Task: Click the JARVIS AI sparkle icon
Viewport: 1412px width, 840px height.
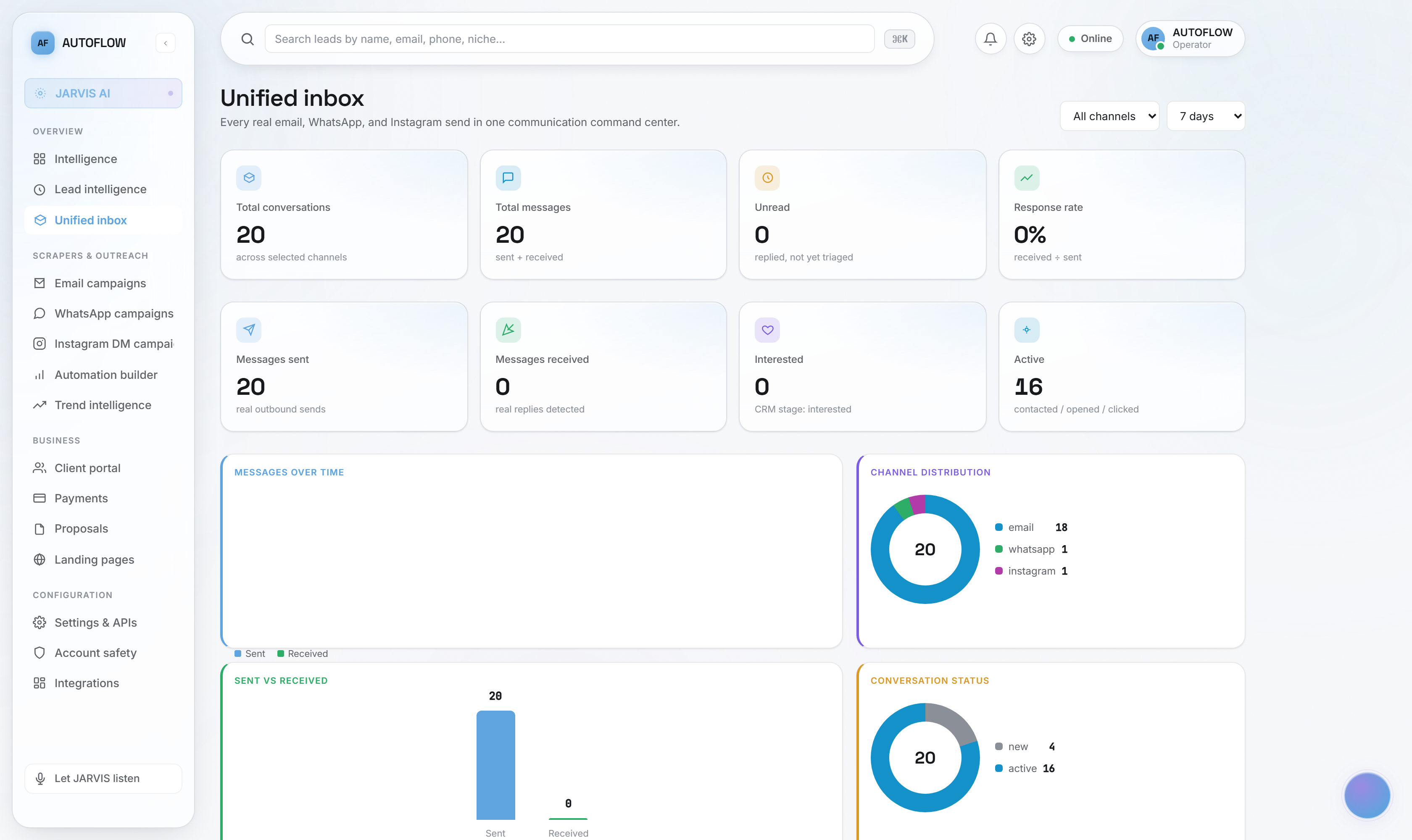Action: click(x=40, y=93)
